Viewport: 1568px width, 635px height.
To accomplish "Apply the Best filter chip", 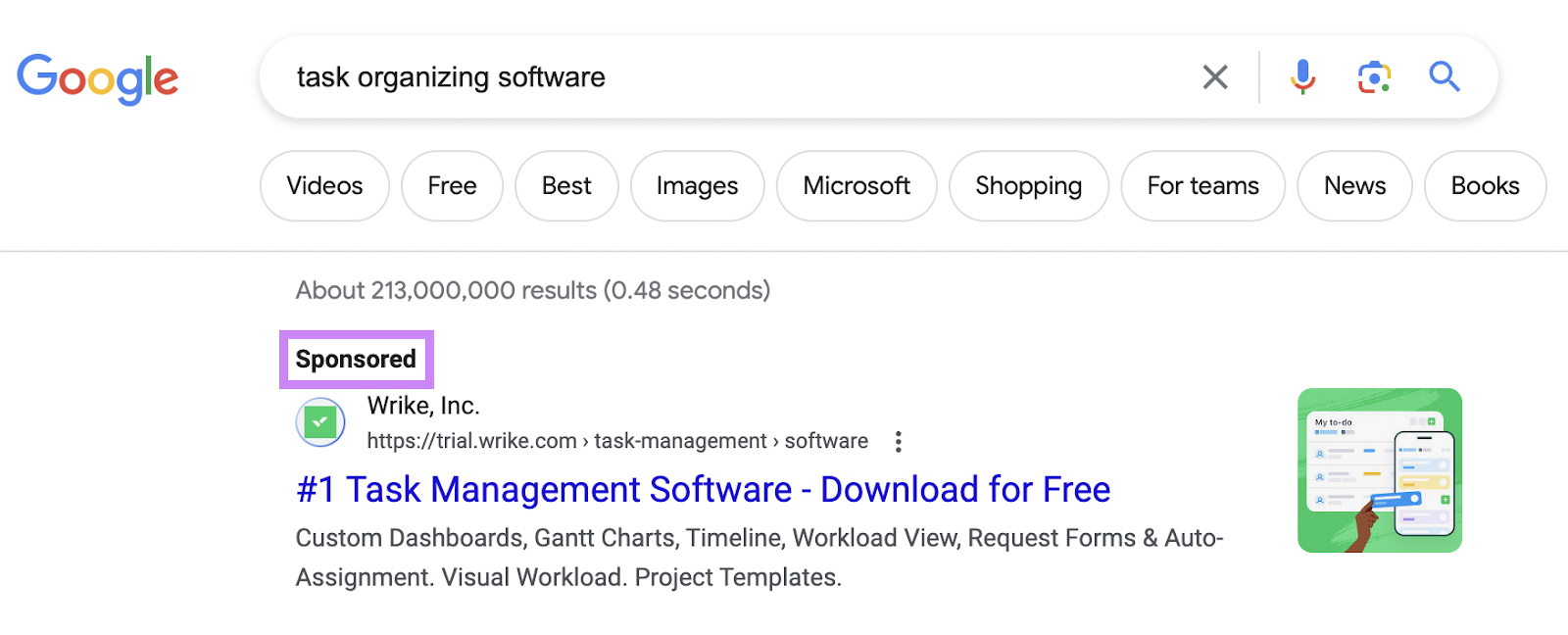I will (x=566, y=186).
